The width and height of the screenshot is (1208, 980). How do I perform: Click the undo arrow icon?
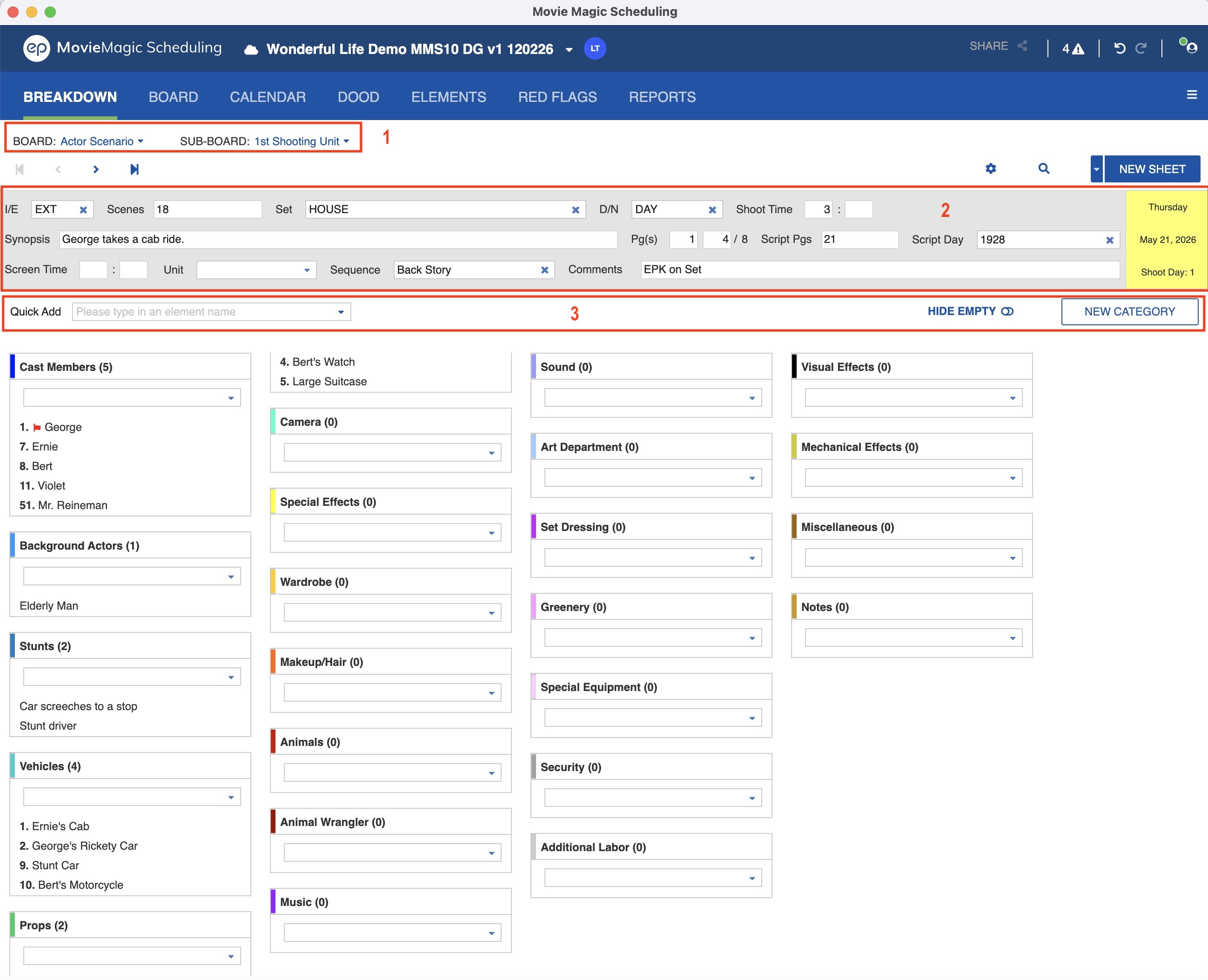point(1120,48)
